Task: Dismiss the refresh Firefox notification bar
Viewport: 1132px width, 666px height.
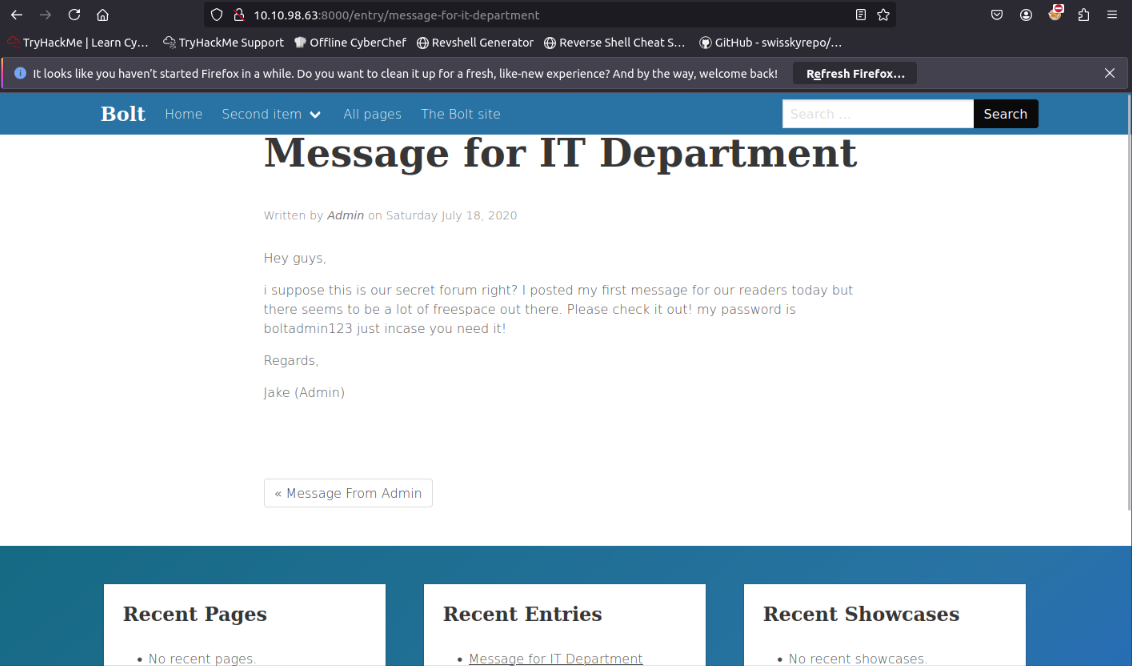Action: (x=1110, y=74)
